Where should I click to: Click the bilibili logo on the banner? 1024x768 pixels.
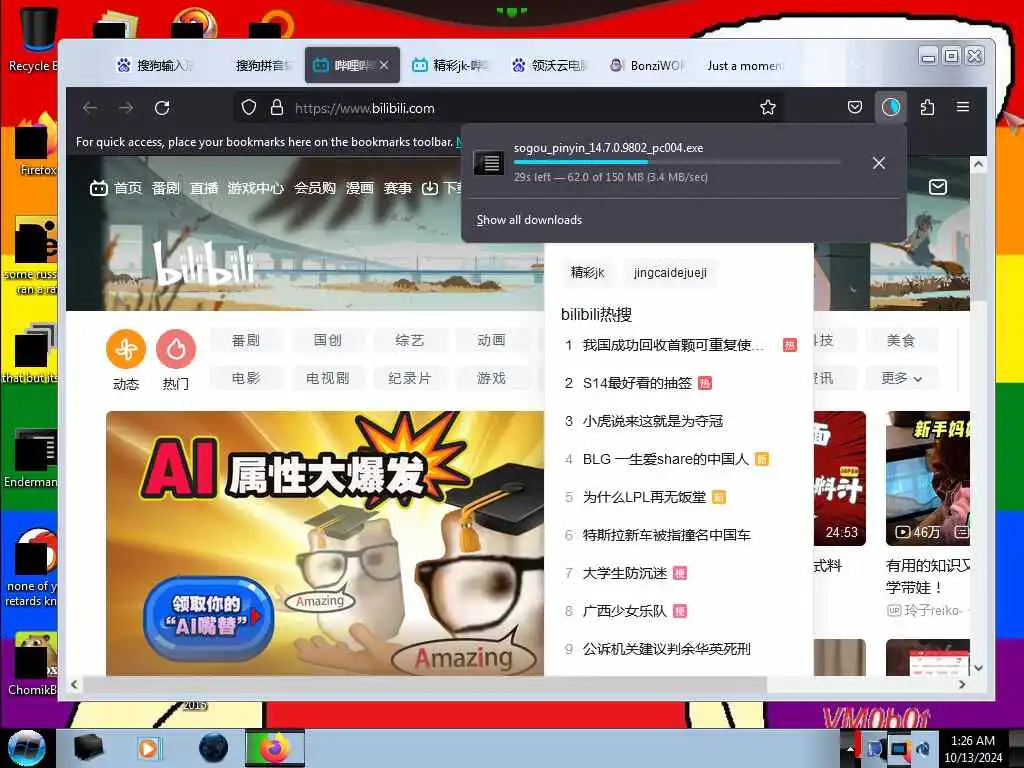(204, 264)
